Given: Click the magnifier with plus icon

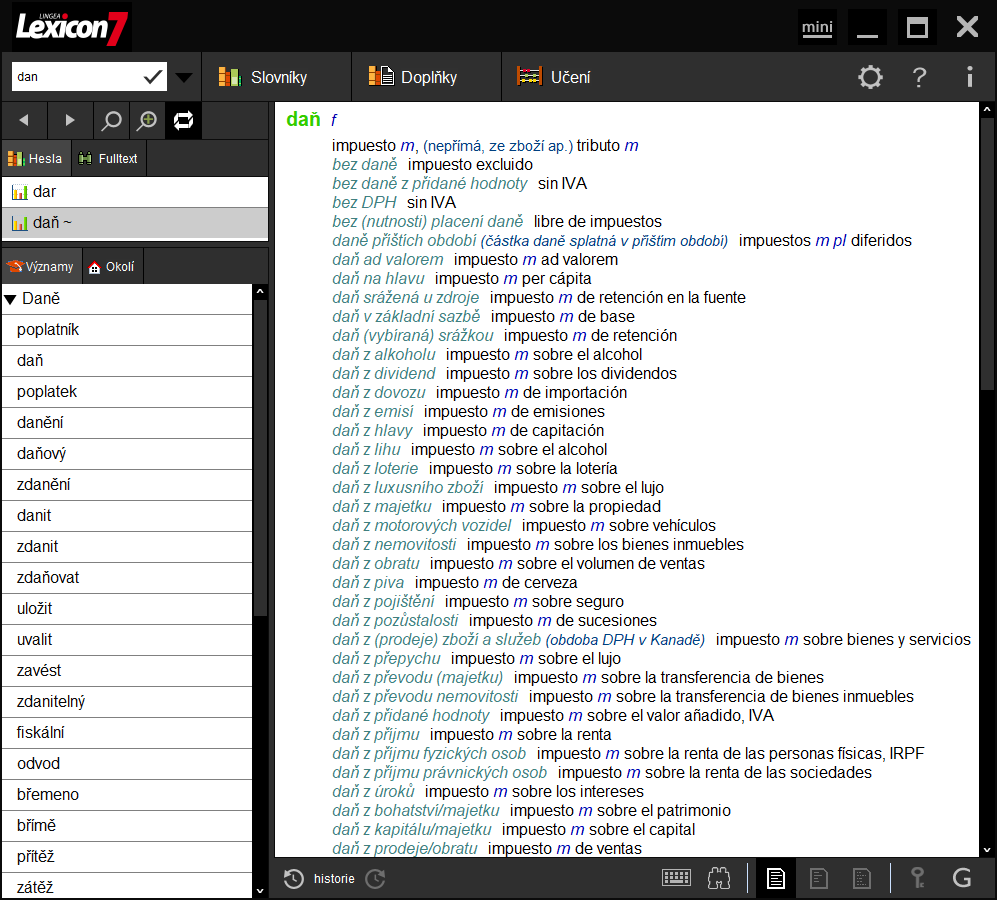Looking at the screenshot, I should point(147,121).
